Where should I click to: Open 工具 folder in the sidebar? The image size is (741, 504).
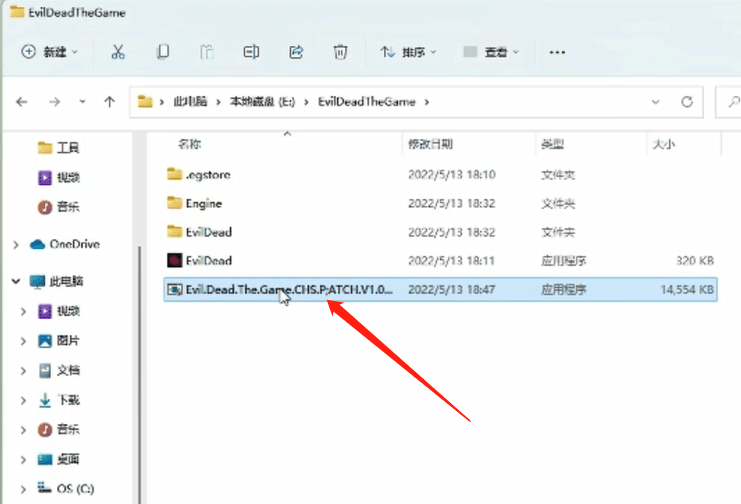pos(58,148)
